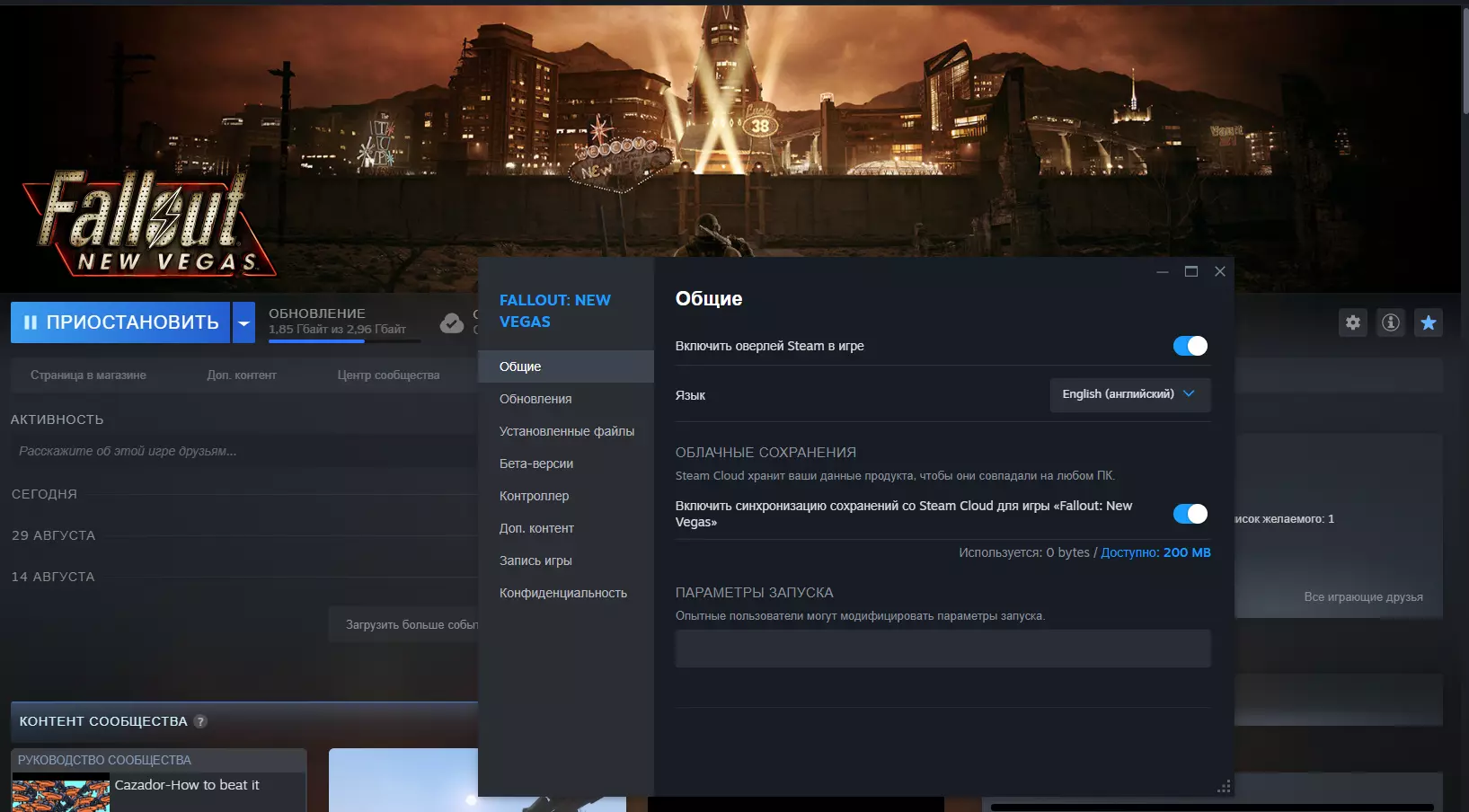1469x812 pixels.
Task: Click the download progress bar under Обновление
Action: [x=344, y=341]
